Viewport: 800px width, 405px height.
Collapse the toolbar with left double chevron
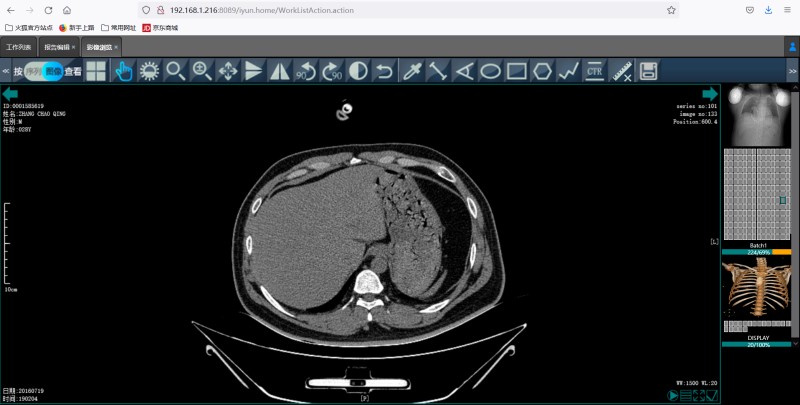6,71
